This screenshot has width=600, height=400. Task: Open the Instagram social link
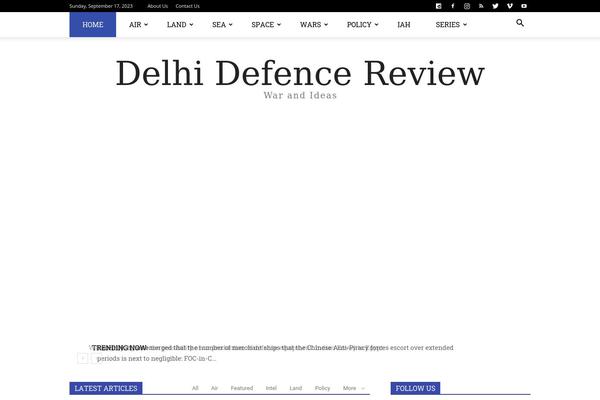click(x=466, y=6)
